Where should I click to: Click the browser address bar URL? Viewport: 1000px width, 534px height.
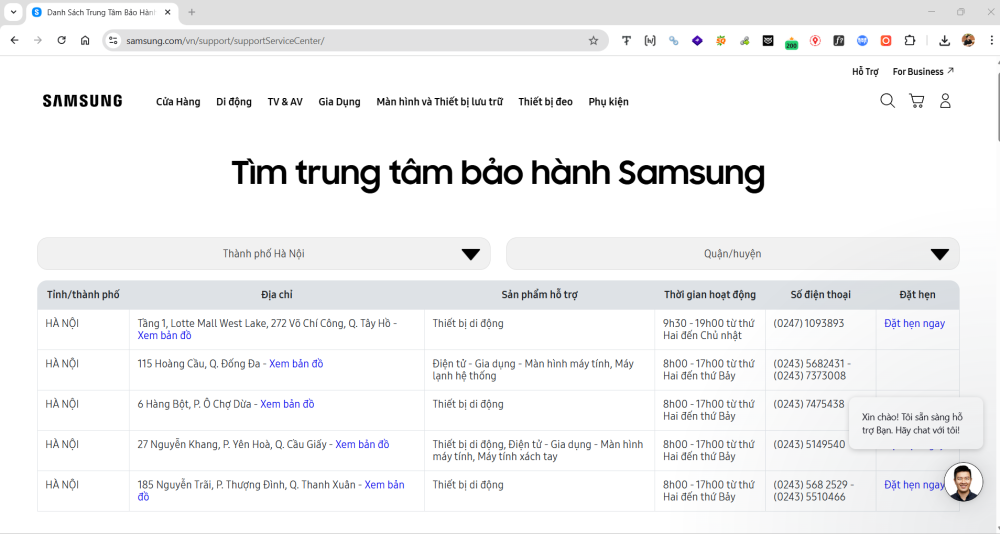tap(225, 41)
